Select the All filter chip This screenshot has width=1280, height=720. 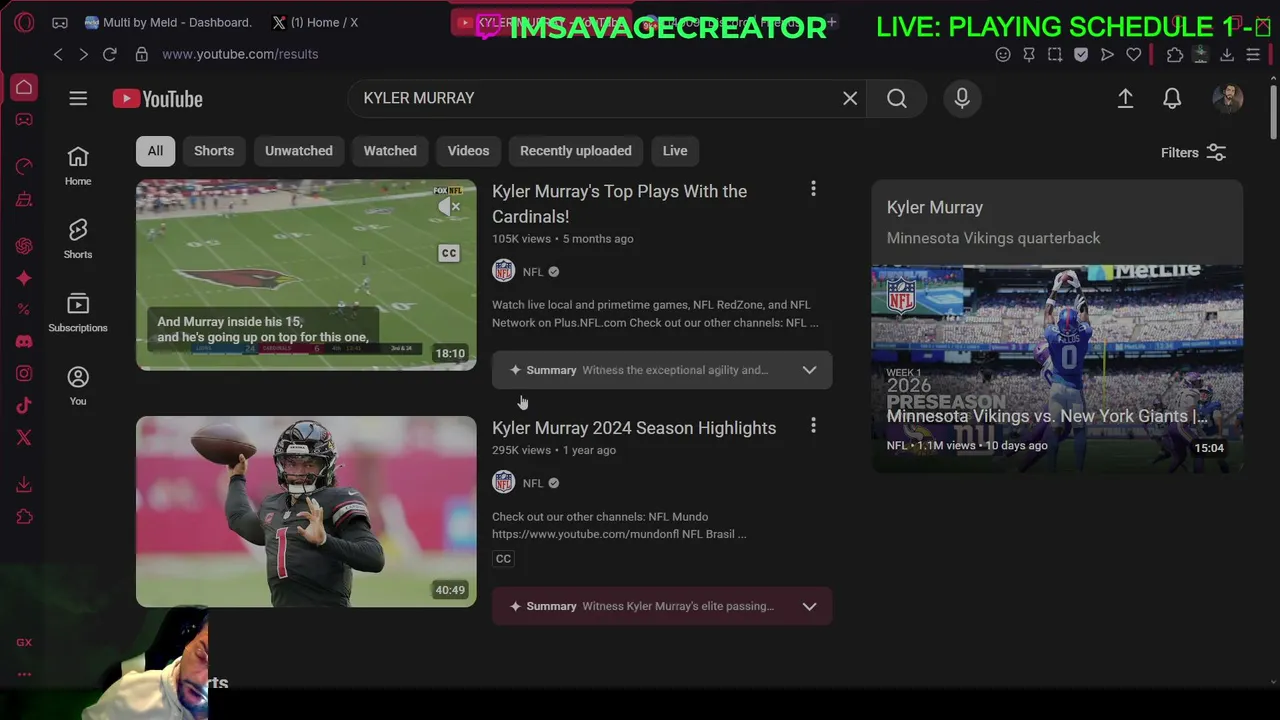point(155,151)
